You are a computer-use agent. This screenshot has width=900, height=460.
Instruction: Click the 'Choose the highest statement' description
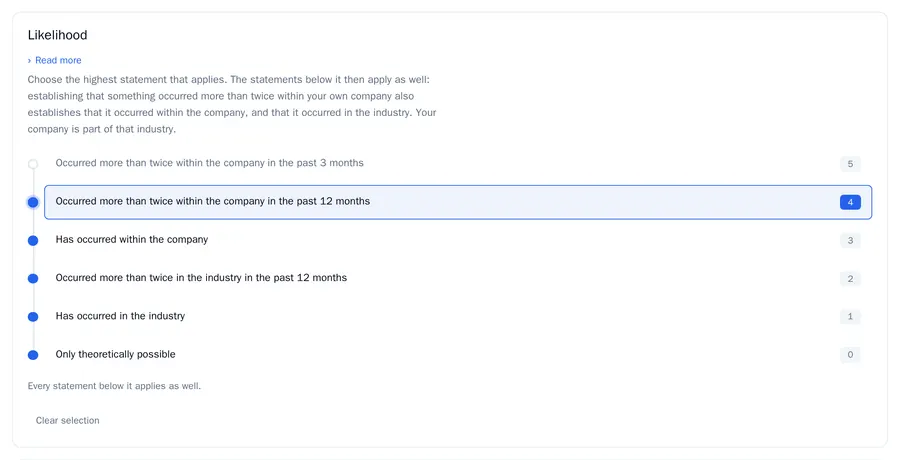click(x=232, y=105)
